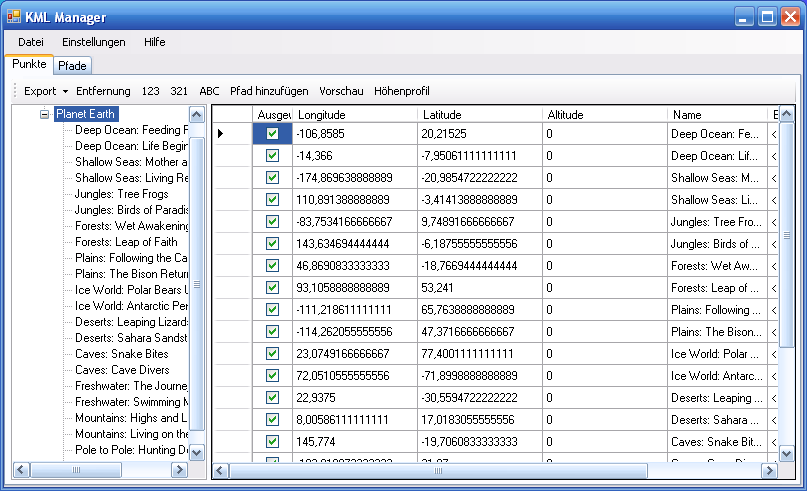Open the Export dropdown in toolbar
The width and height of the screenshot is (807, 491).
tap(46, 91)
